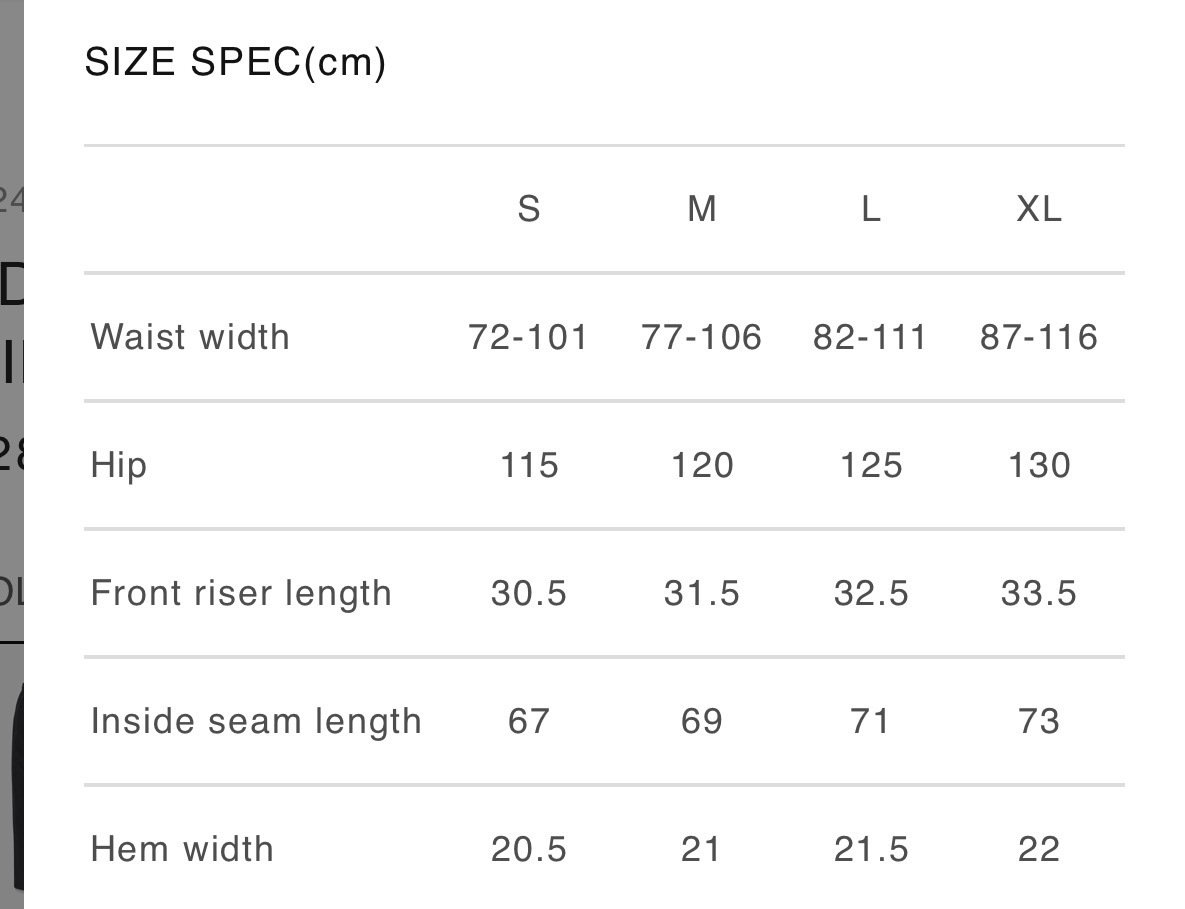Click waist width value 72-101

528,337
